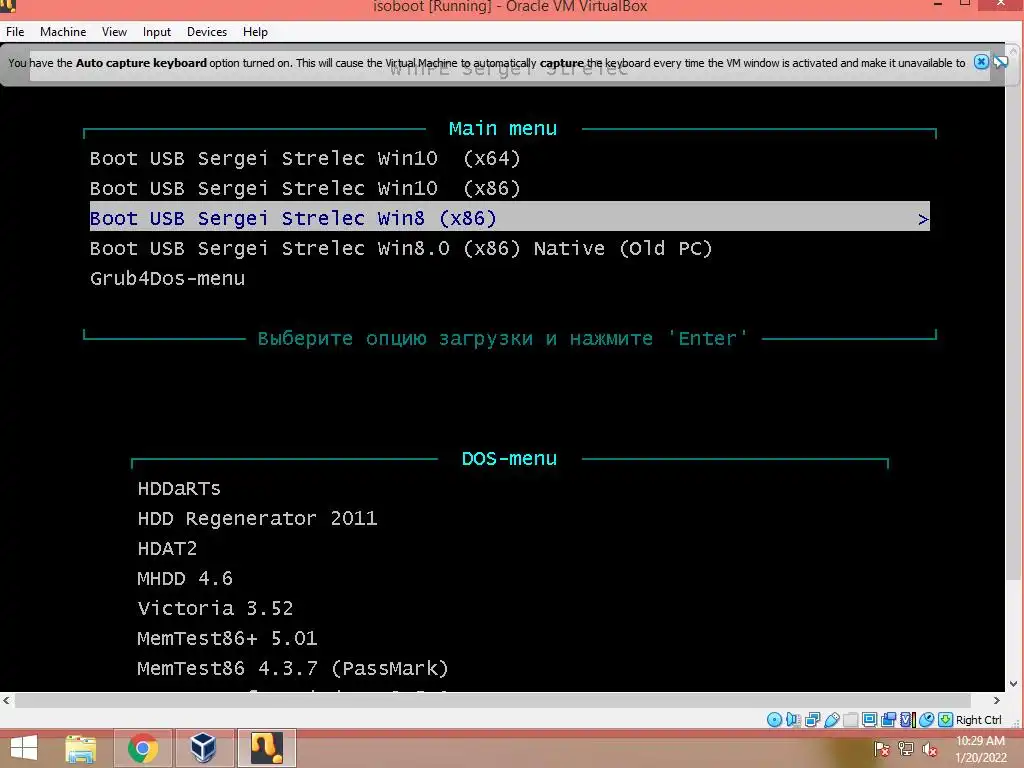
Task: Click the notification speech-bubble icon
Action: coord(1000,62)
